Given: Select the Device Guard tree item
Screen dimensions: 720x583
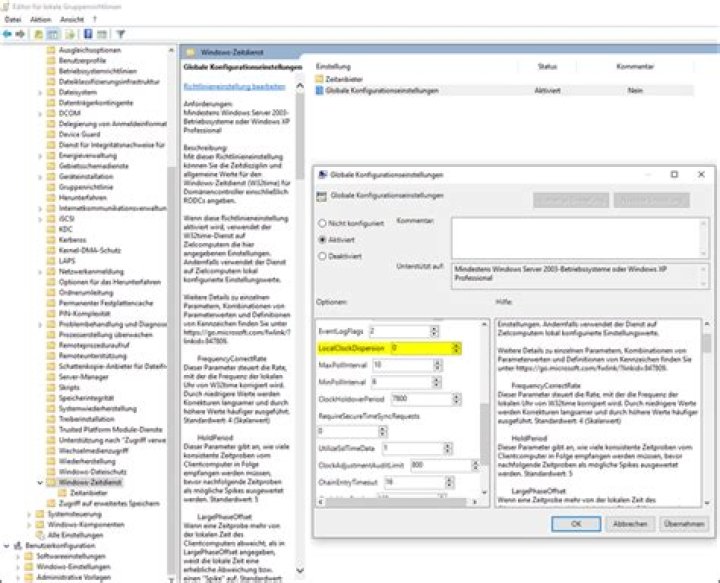Looking at the screenshot, I should point(79,135).
